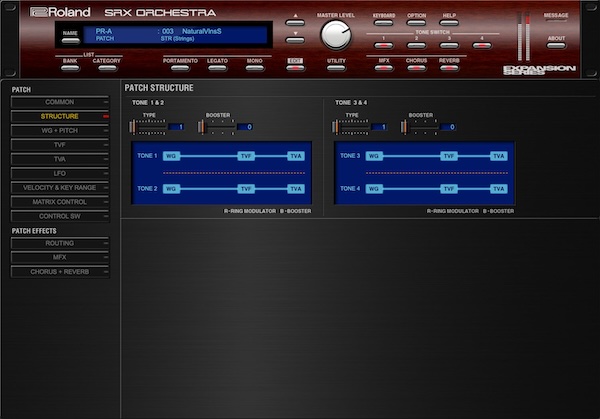The width and height of the screenshot is (600, 419).
Task: Open the ROUTING effects page
Action: click(x=60, y=243)
